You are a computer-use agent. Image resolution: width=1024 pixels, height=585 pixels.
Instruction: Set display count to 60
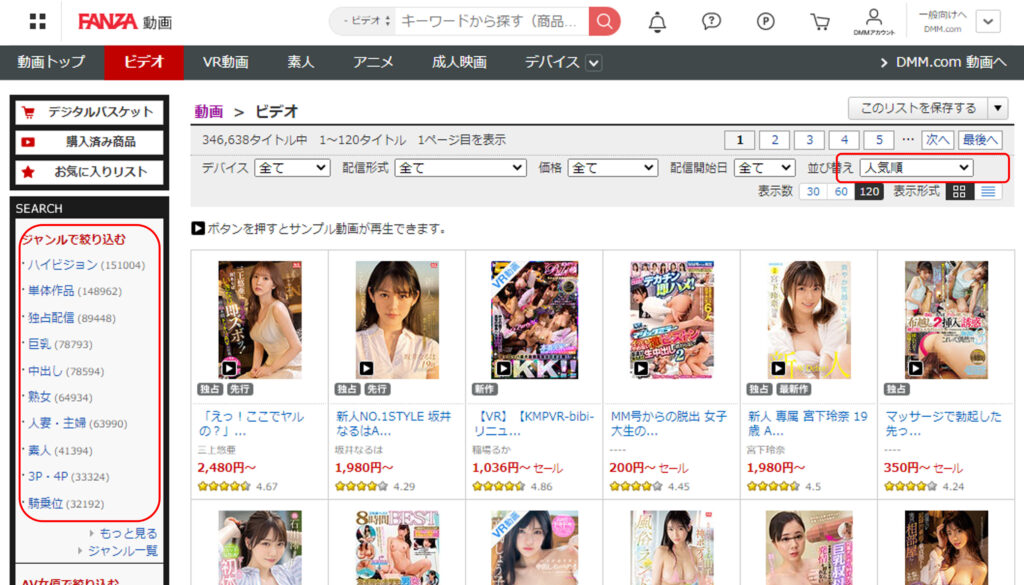click(x=841, y=192)
